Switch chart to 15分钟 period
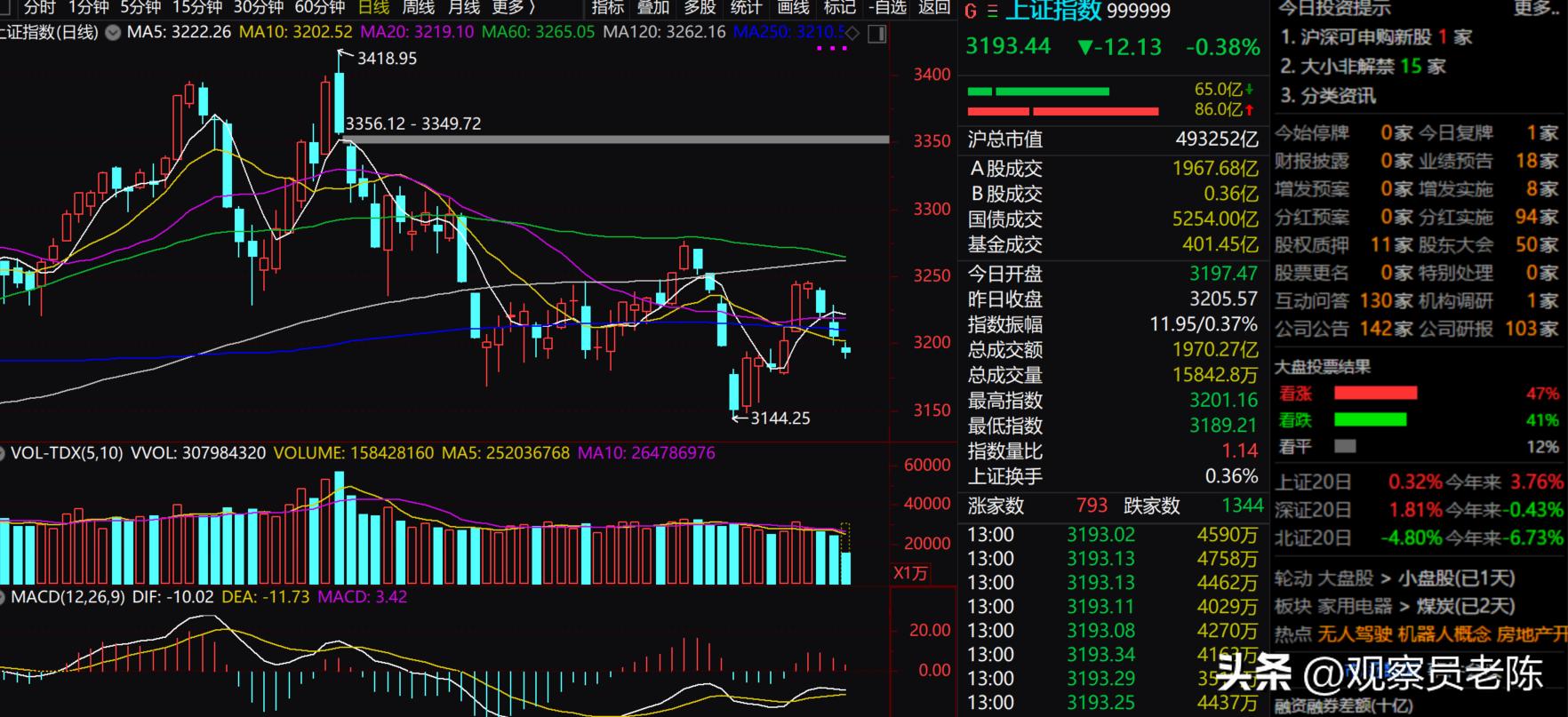The height and width of the screenshot is (717, 1568). point(197,8)
